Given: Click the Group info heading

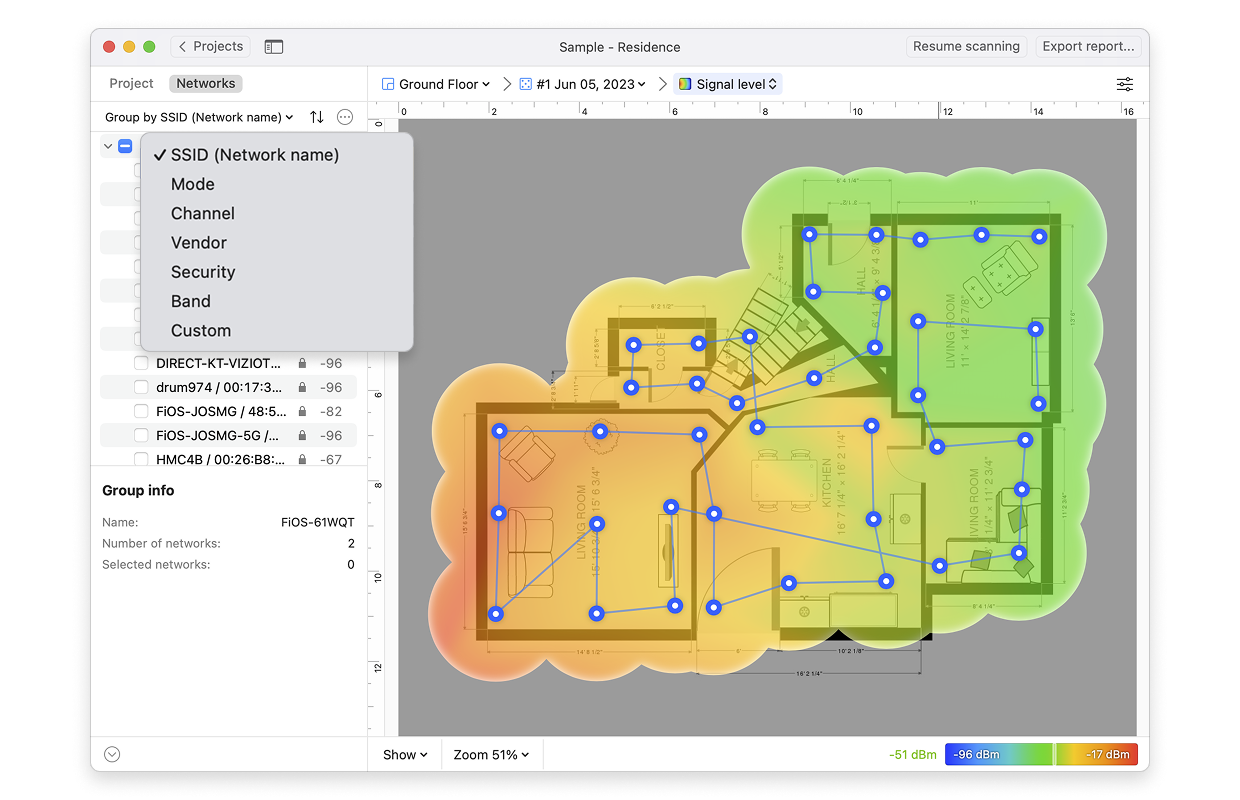Looking at the screenshot, I should (138, 491).
